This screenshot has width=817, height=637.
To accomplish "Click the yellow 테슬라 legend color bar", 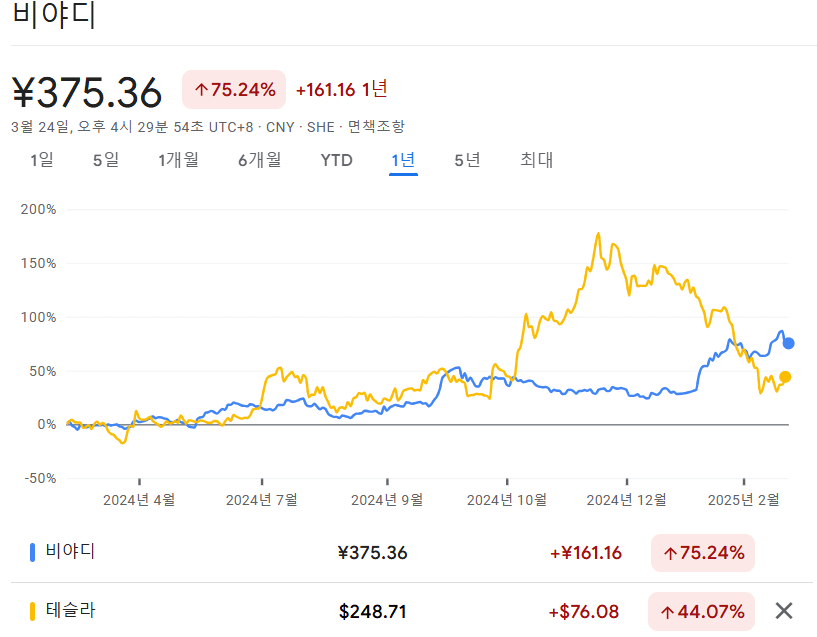I will (32, 611).
